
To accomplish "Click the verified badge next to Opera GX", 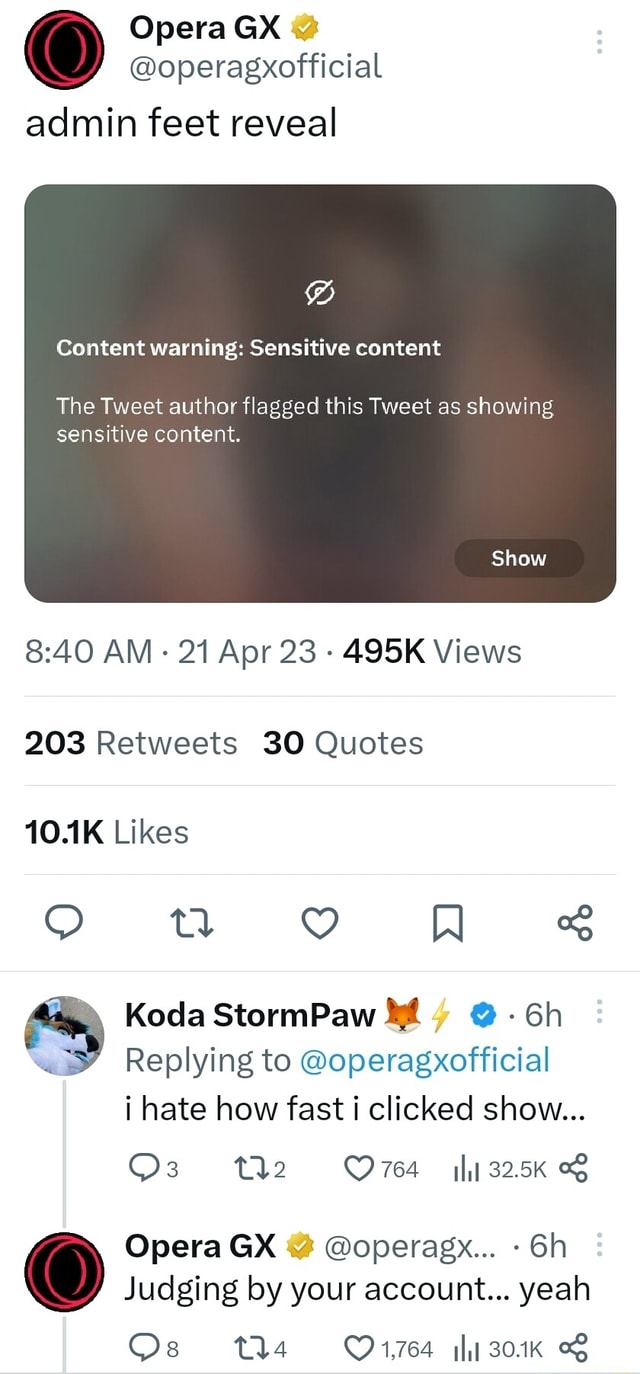I will click(x=303, y=27).
